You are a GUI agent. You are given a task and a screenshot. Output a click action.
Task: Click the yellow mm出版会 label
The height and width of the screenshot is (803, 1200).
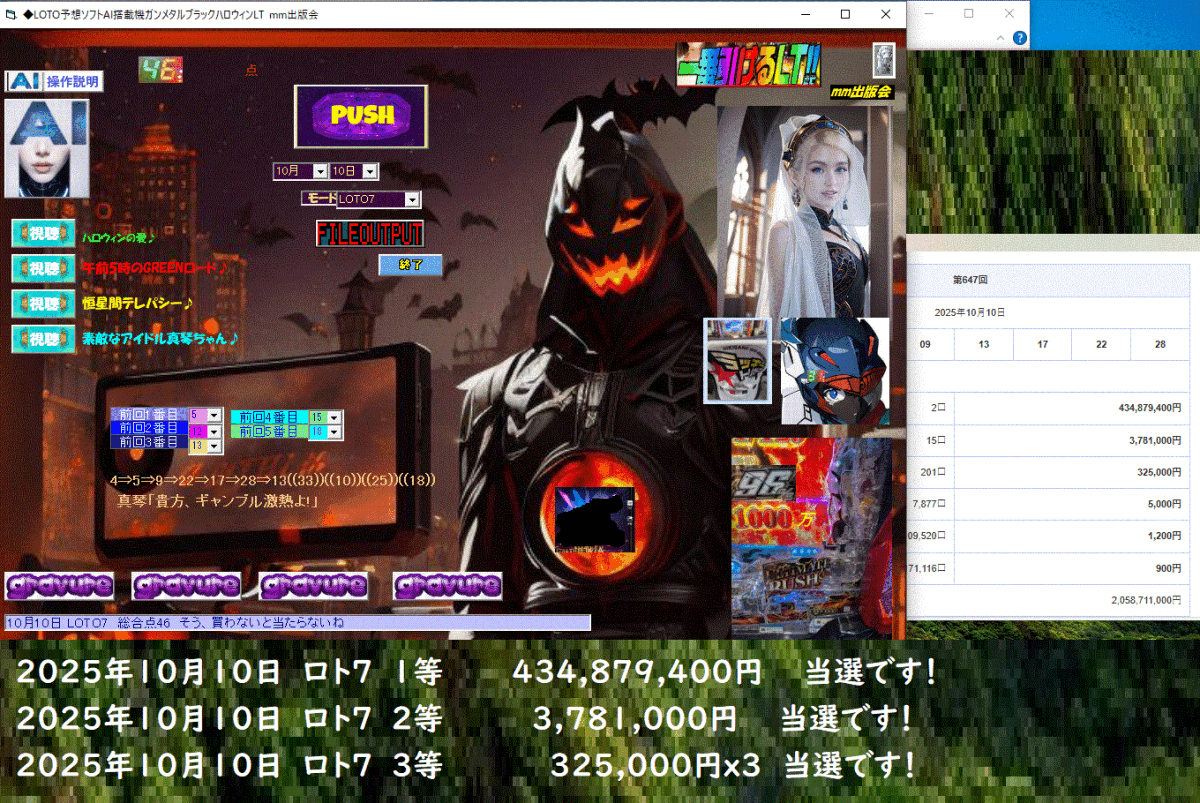click(861, 91)
